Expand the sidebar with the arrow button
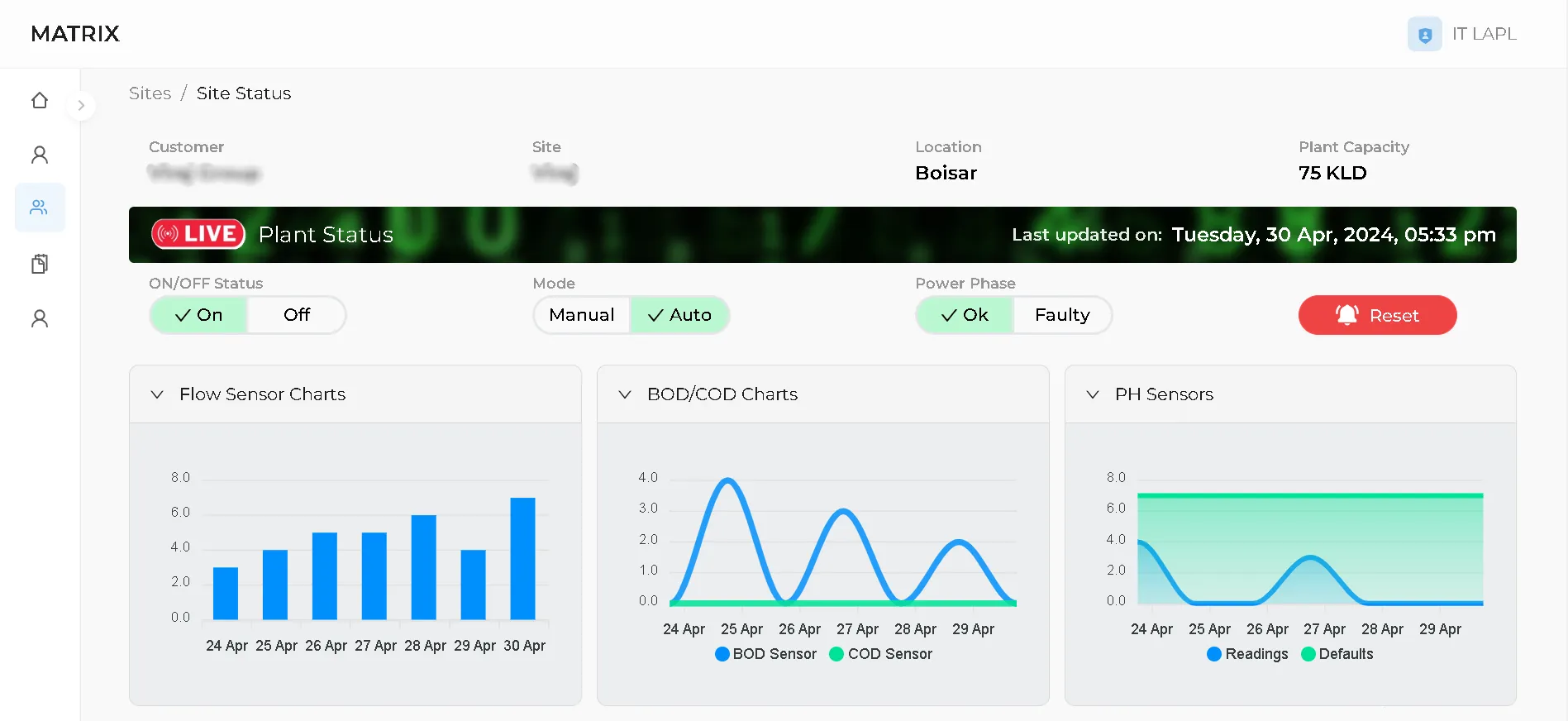The image size is (1568, 721). [x=81, y=105]
